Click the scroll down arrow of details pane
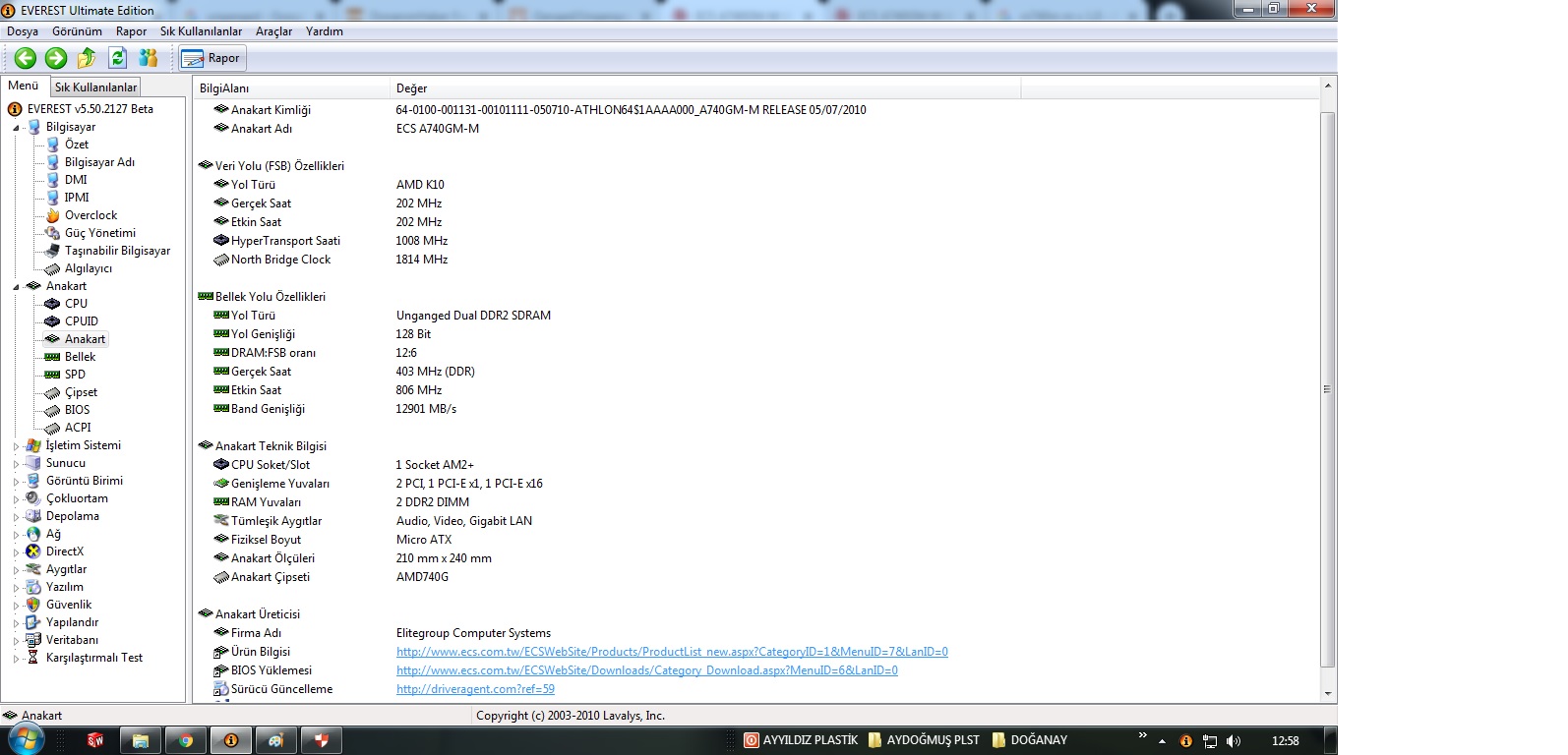This screenshot has height=755, width=1568. coord(1327,693)
